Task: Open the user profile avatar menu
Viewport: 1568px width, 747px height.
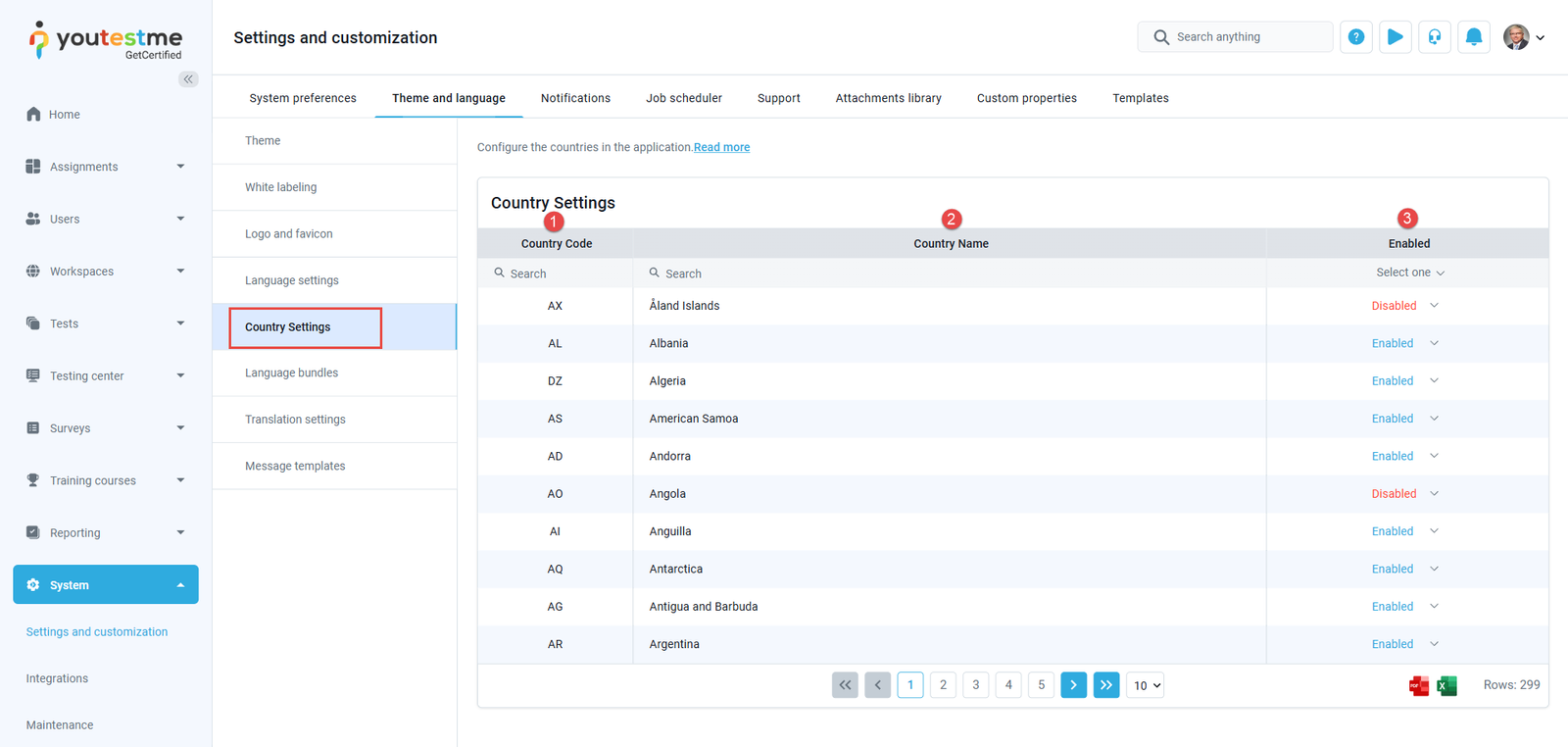Action: pos(1523,37)
